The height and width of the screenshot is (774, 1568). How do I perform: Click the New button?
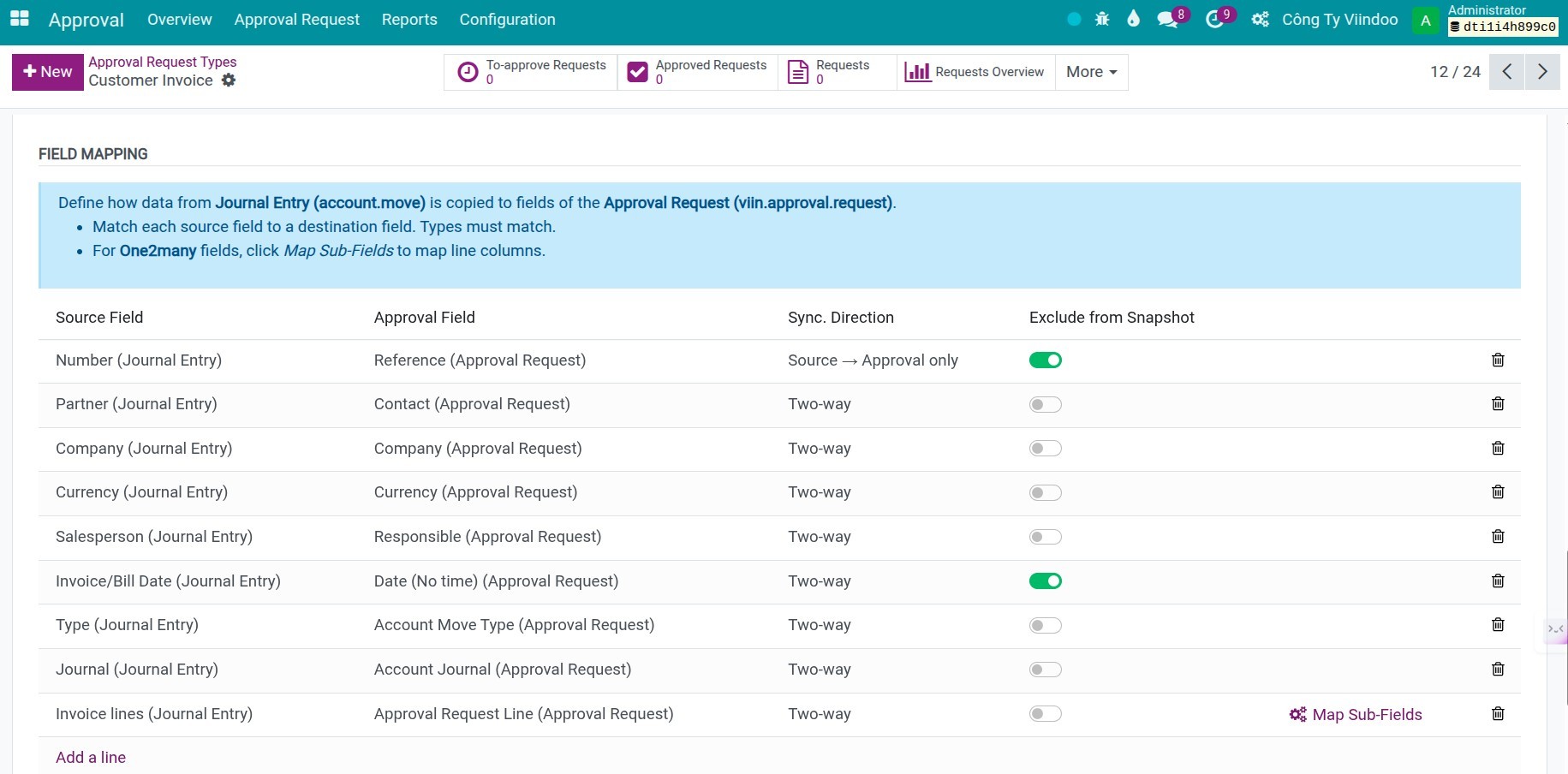click(x=48, y=72)
